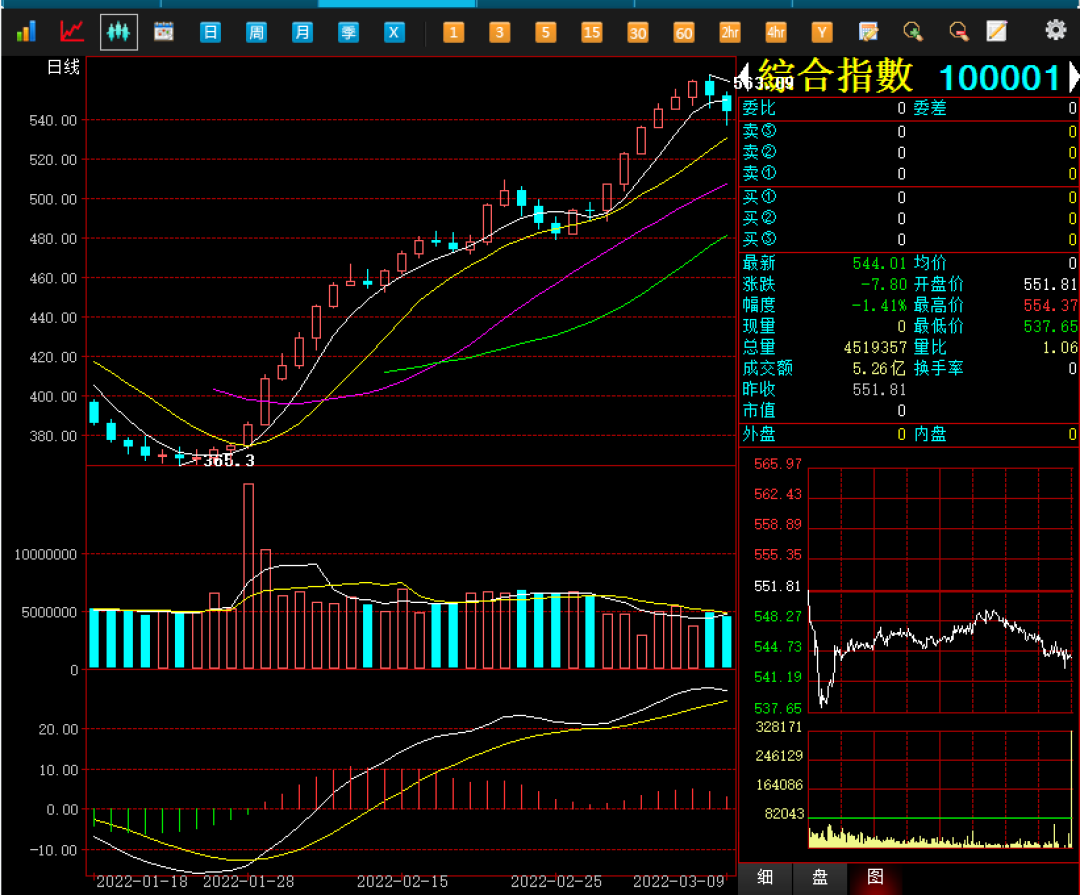Select the 30-minute interval
The height and width of the screenshot is (895, 1080).
pos(638,32)
